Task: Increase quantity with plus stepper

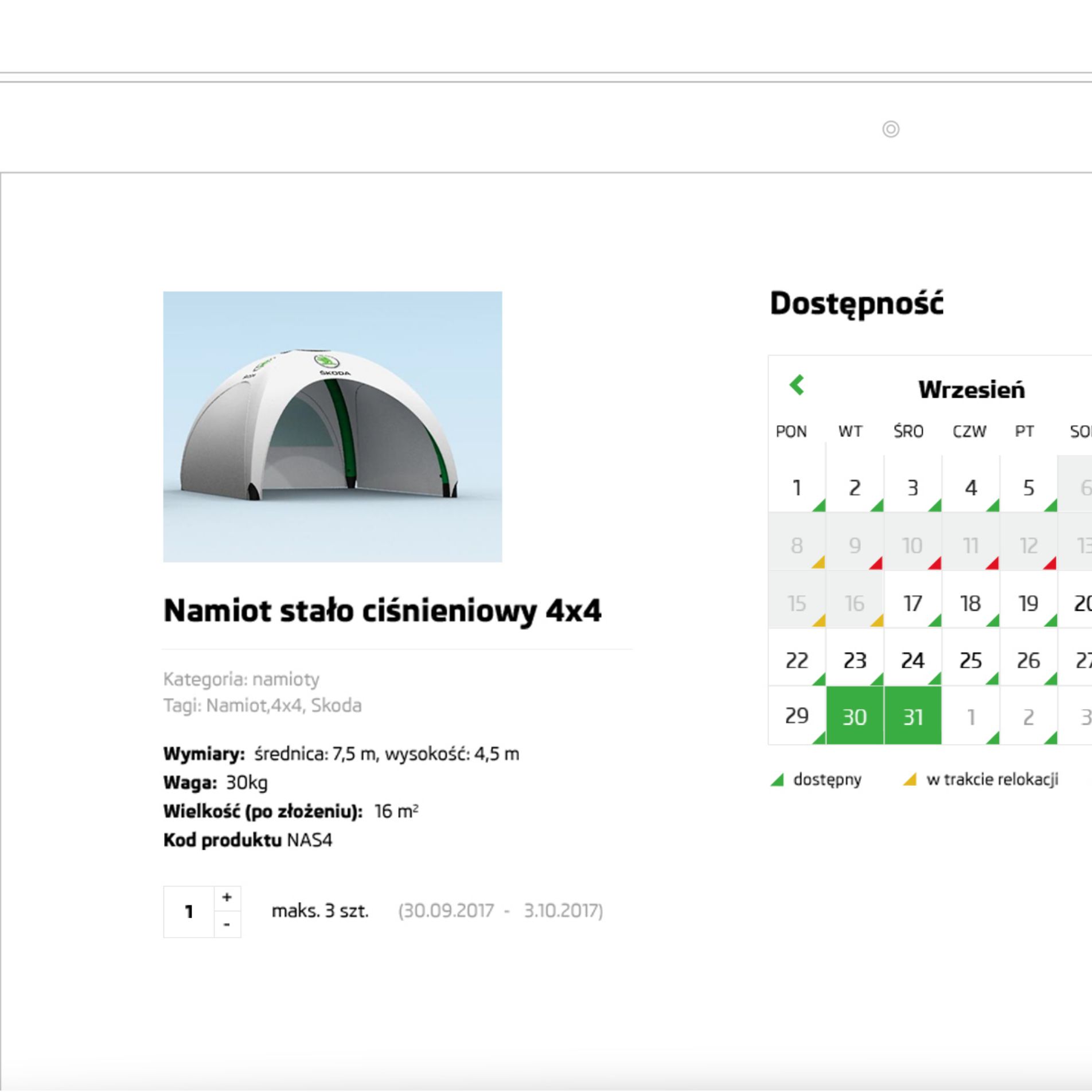Action: pyautogui.click(x=227, y=898)
